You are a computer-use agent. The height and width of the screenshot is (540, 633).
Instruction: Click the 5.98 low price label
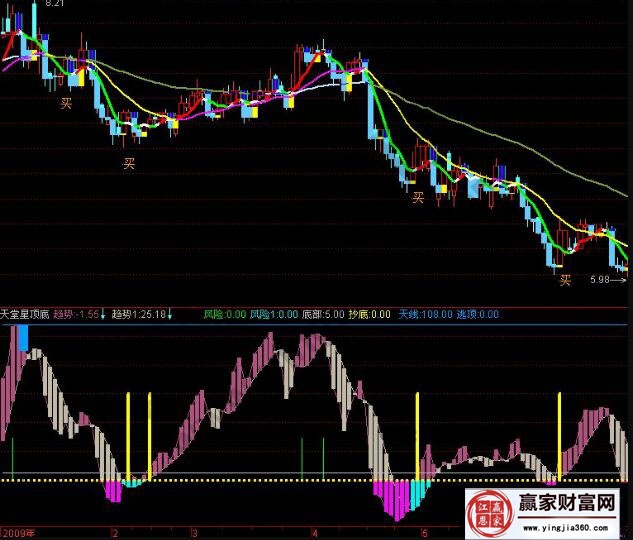coord(600,279)
